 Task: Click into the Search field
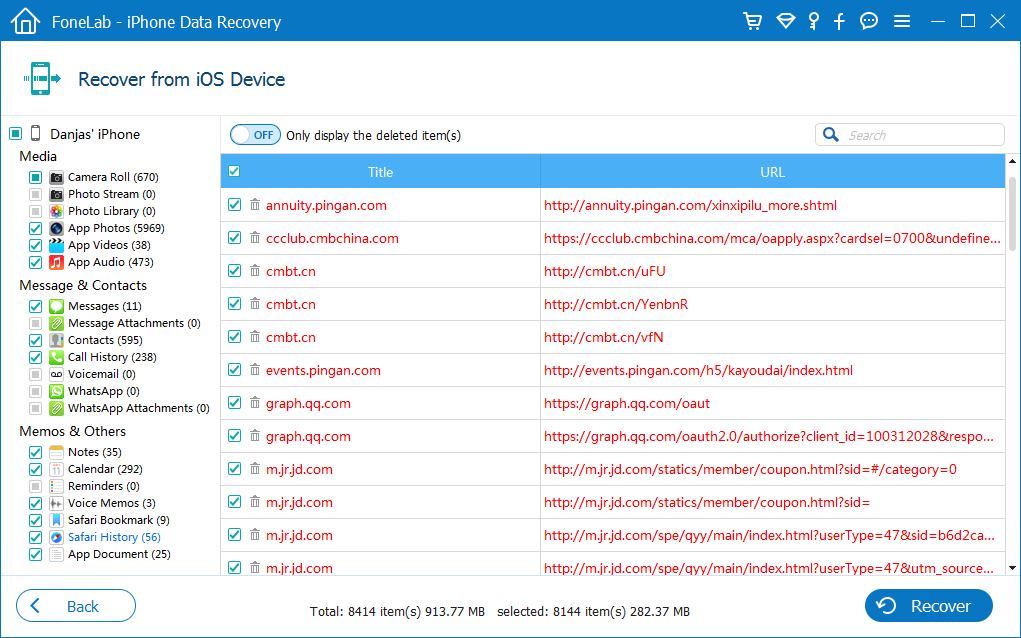[x=910, y=135]
